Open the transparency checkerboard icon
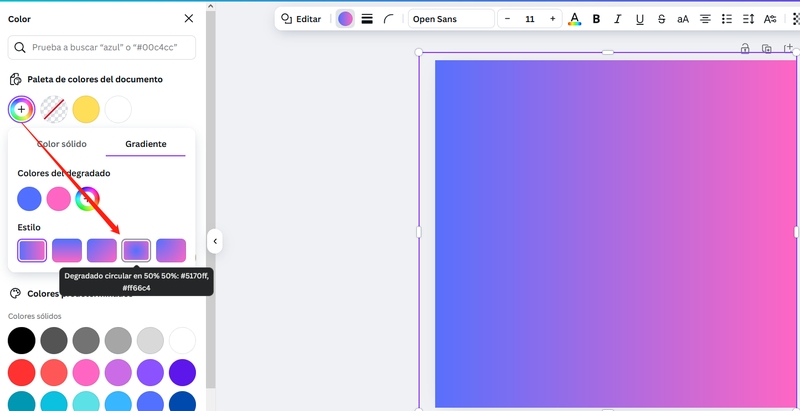 point(796,19)
